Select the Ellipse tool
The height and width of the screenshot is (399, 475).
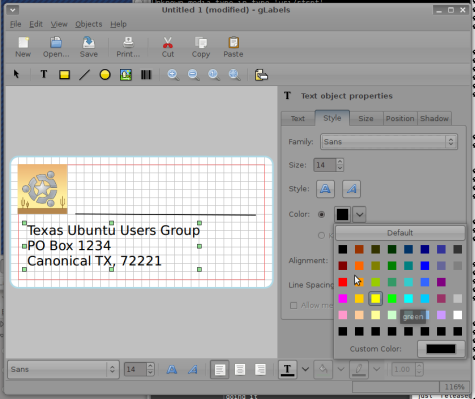point(105,74)
